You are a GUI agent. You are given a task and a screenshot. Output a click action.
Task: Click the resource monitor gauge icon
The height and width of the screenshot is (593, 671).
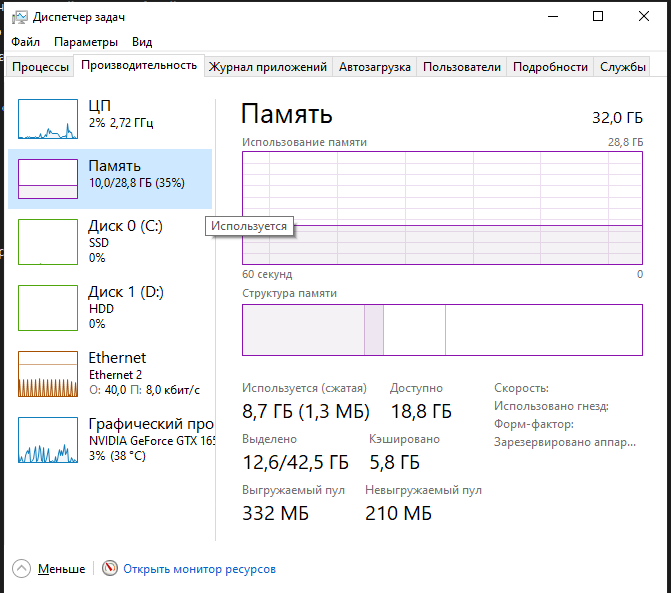(110, 568)
